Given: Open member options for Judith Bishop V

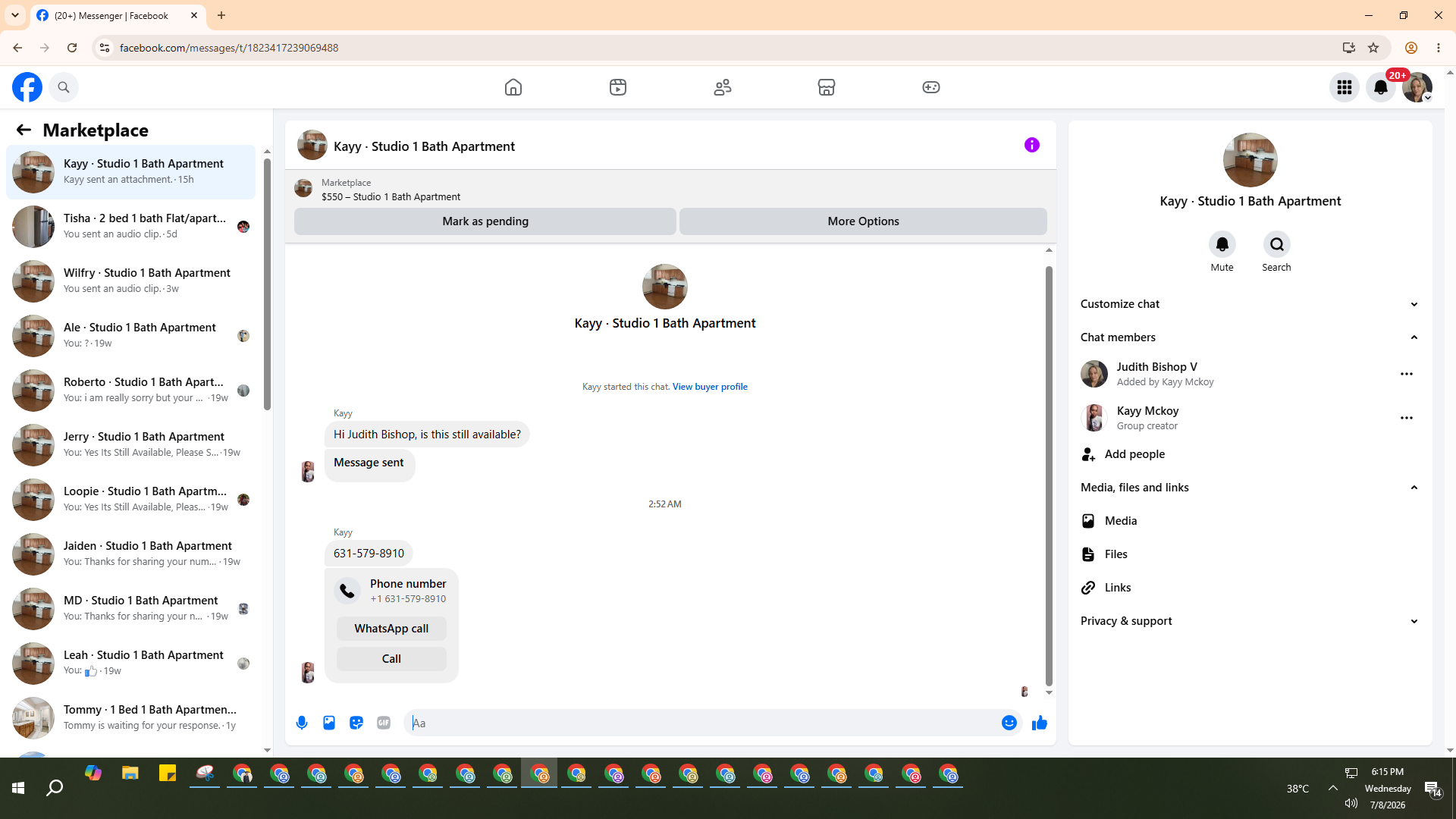Looking at the screenshot, I should pos(1407,374).
